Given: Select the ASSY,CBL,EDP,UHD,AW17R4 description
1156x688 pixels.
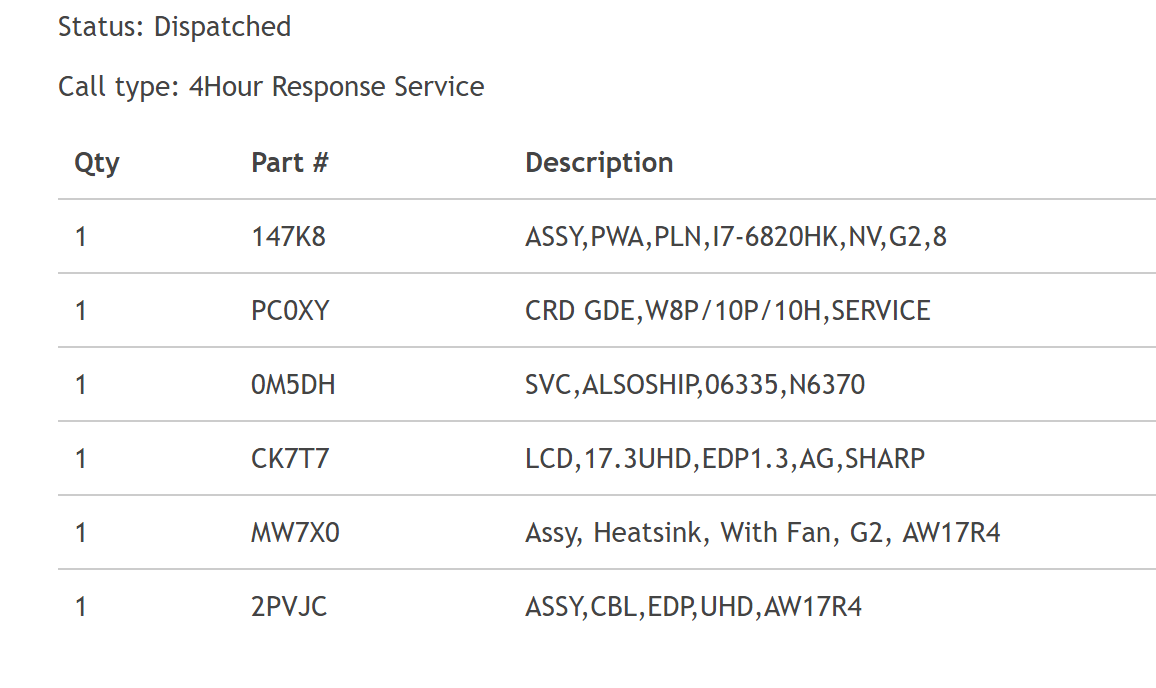Looking at the screenshot, I should pos(694,607).
